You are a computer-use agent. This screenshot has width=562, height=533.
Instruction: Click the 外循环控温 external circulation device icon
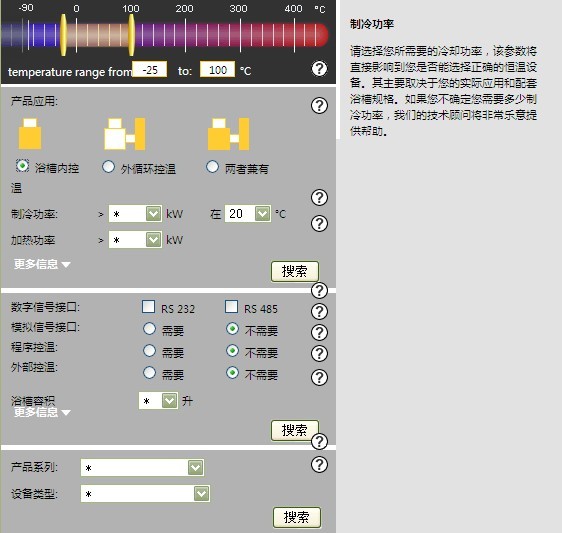(125, 134)
